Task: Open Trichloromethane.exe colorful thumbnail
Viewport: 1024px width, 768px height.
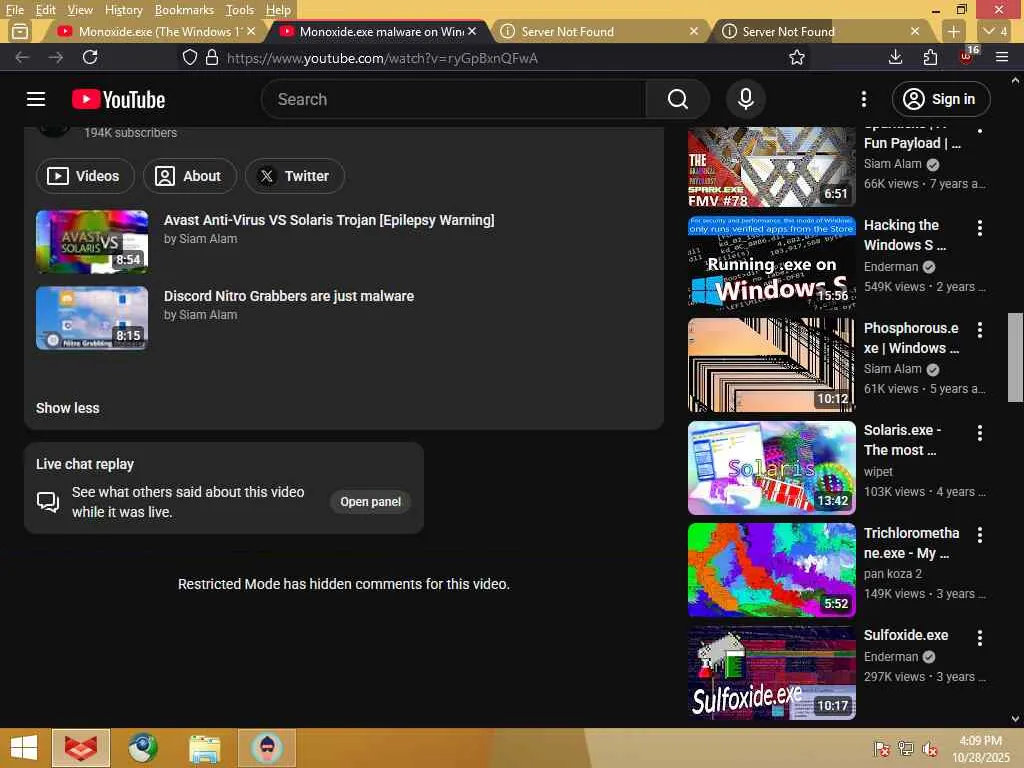Action: pos(771,570)
